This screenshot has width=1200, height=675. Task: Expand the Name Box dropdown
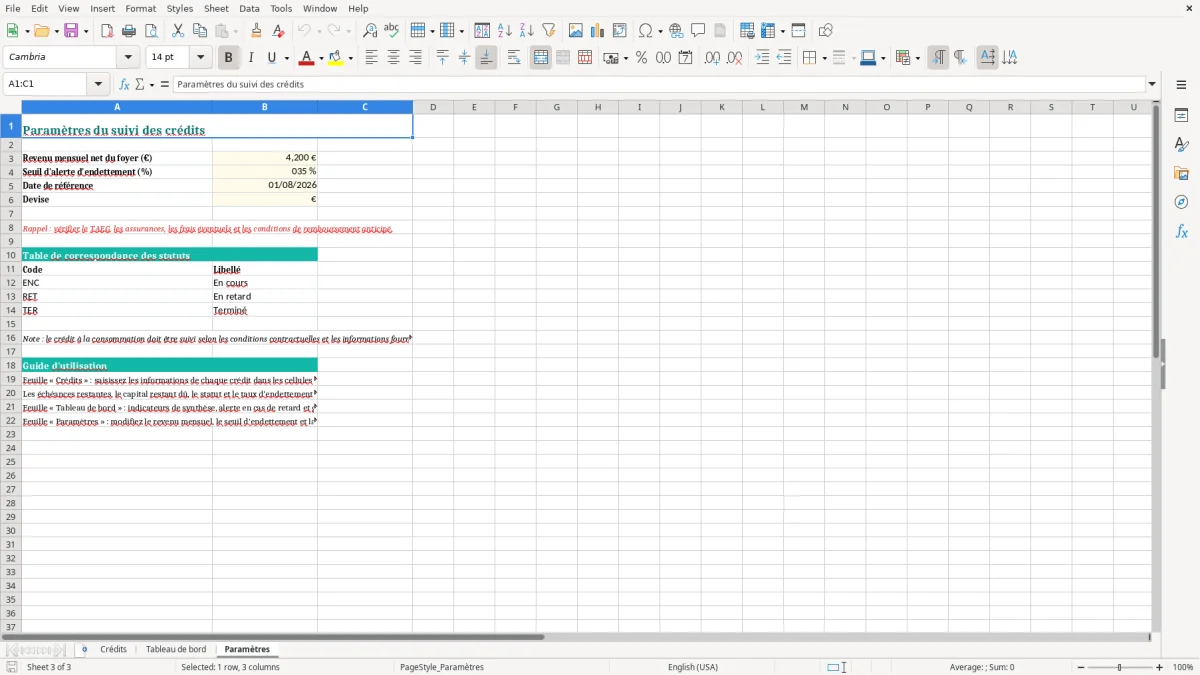[x=98, y=84]
